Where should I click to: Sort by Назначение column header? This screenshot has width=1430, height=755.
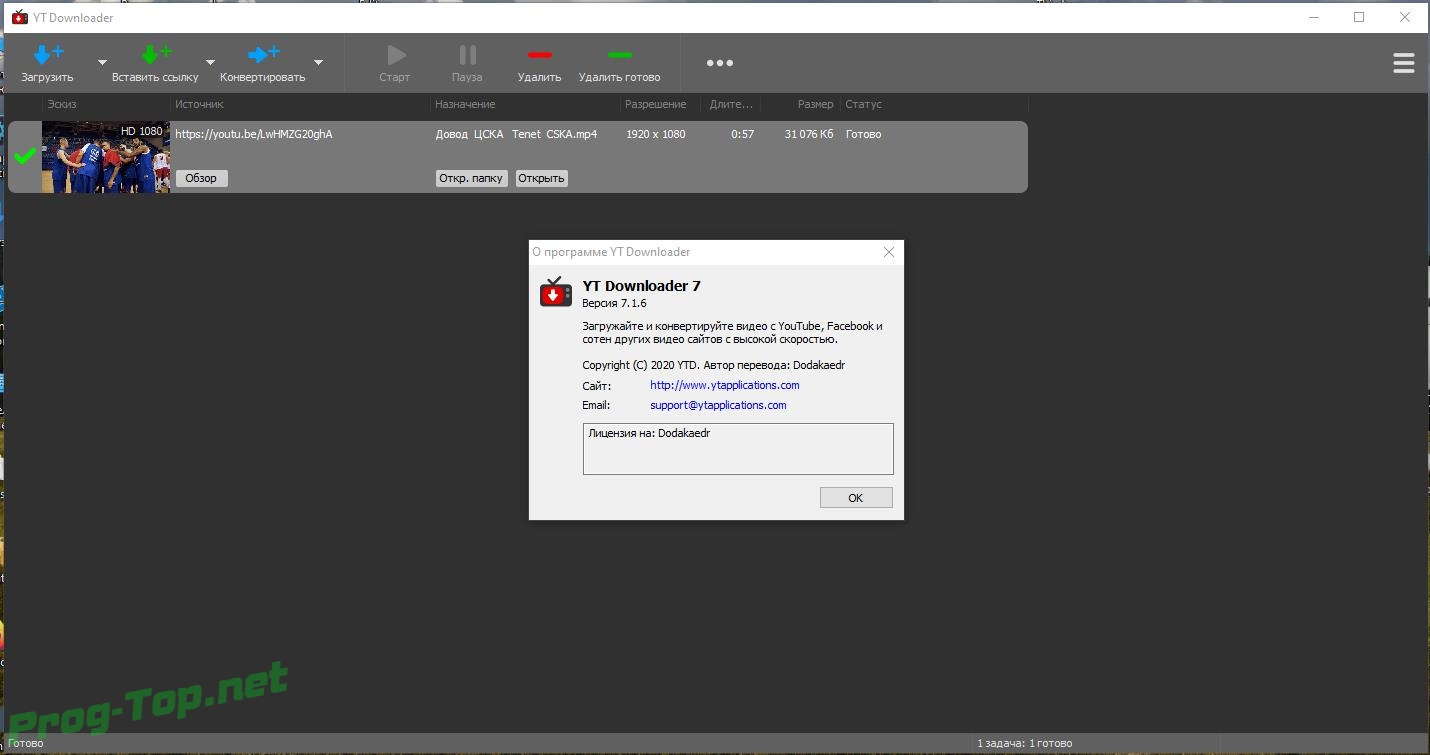[465, 104]
